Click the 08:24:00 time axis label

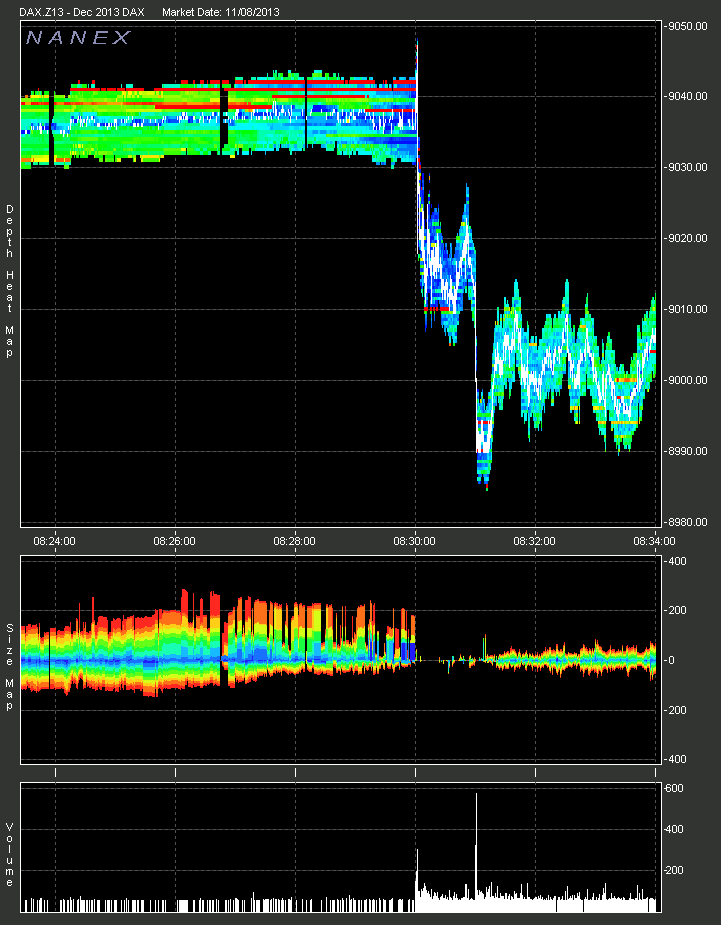tap(54, 540)
